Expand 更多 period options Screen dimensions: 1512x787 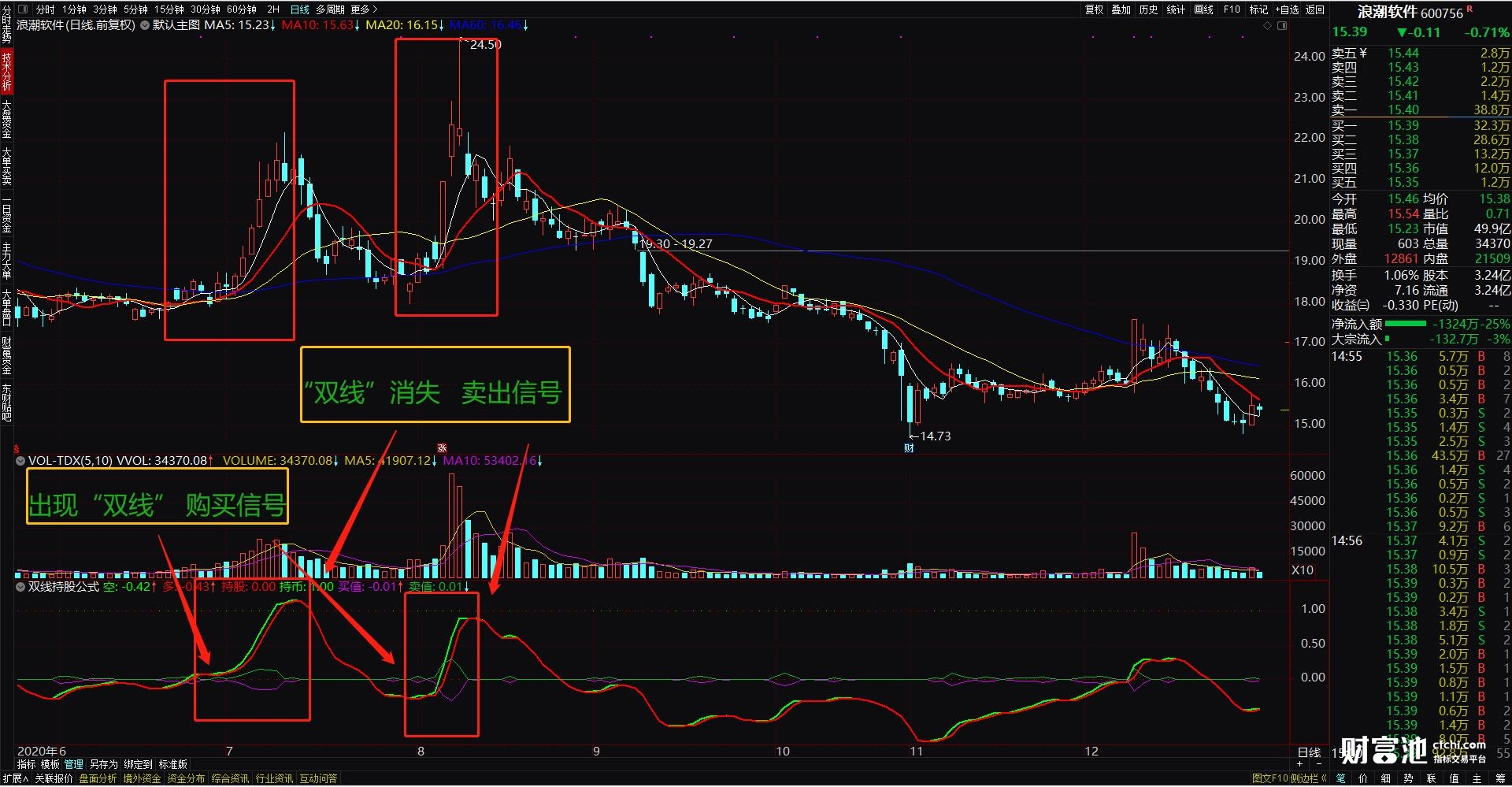pos(364,9)
